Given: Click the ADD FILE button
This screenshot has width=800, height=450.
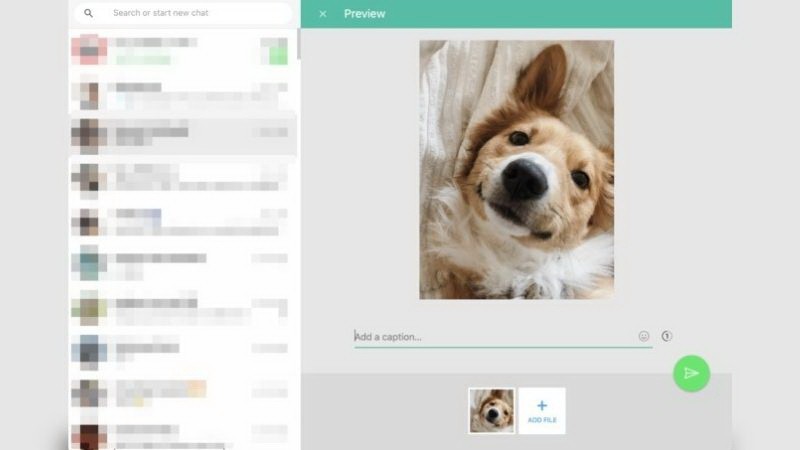Looking at the screenshot, I should pyautogui.click(x=542, y=411).
